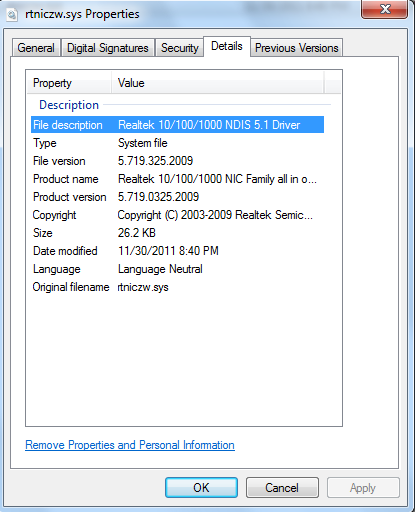Select the Copyright property label
Image resolution: width=415 pixels, height=513 pixels.
[x=54, y=215]
